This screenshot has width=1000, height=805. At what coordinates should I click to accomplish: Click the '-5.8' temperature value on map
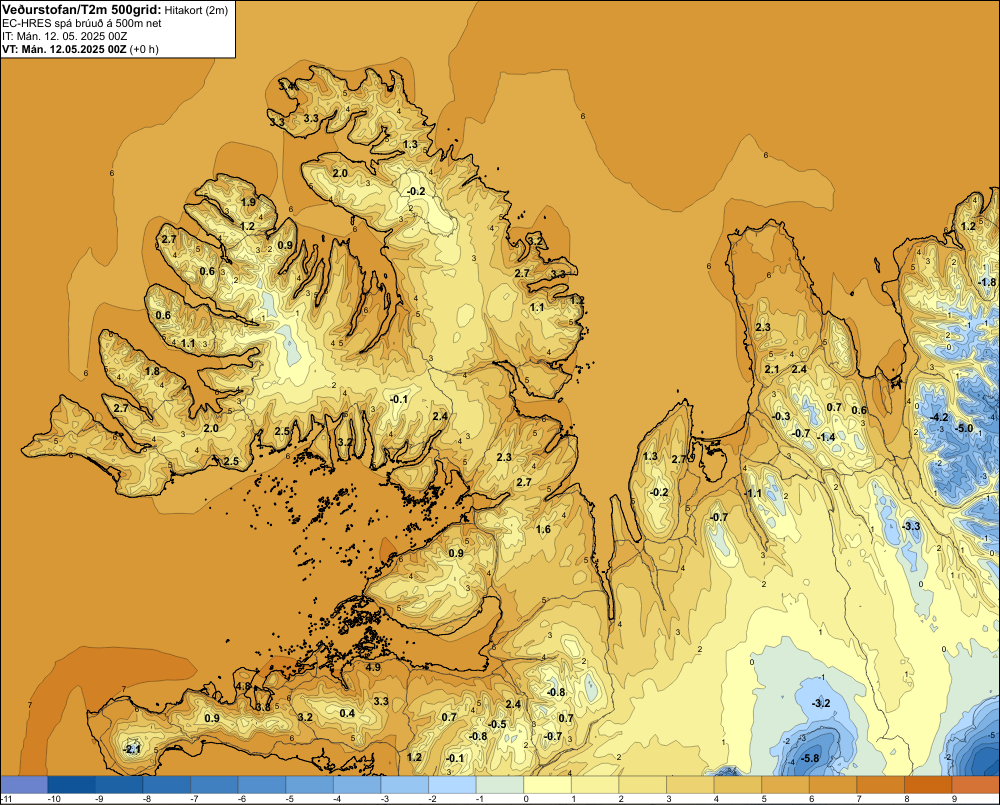point(809,758)
